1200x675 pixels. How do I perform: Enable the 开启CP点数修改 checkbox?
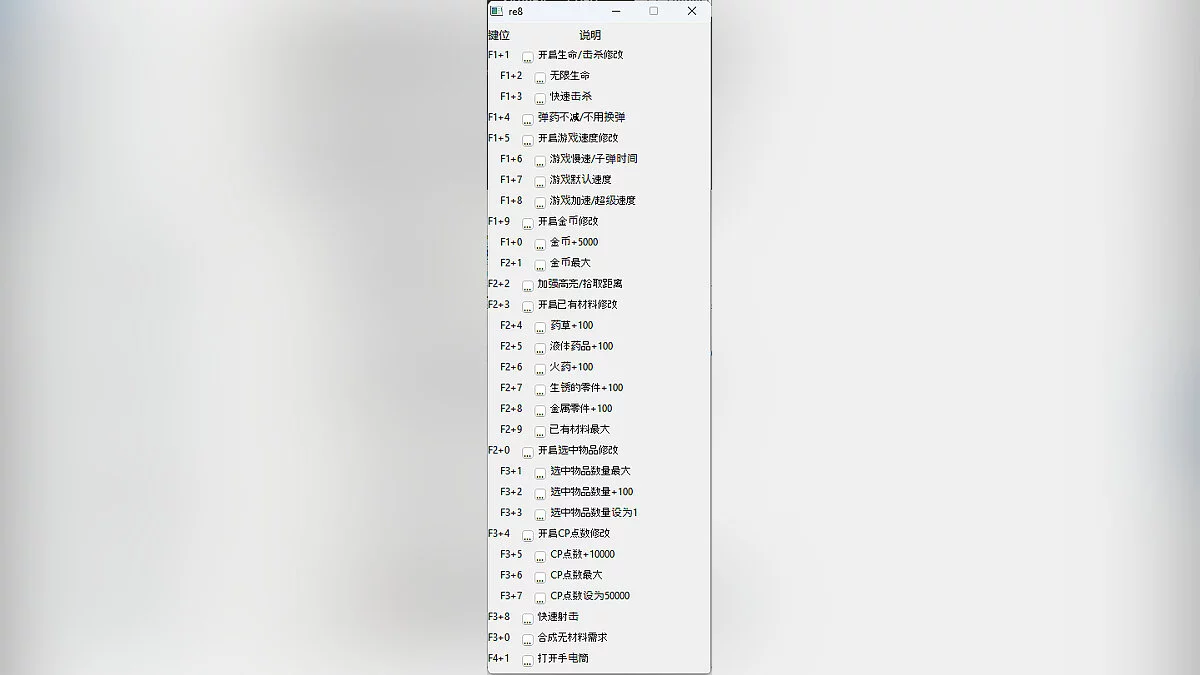(x=528, y=535)
